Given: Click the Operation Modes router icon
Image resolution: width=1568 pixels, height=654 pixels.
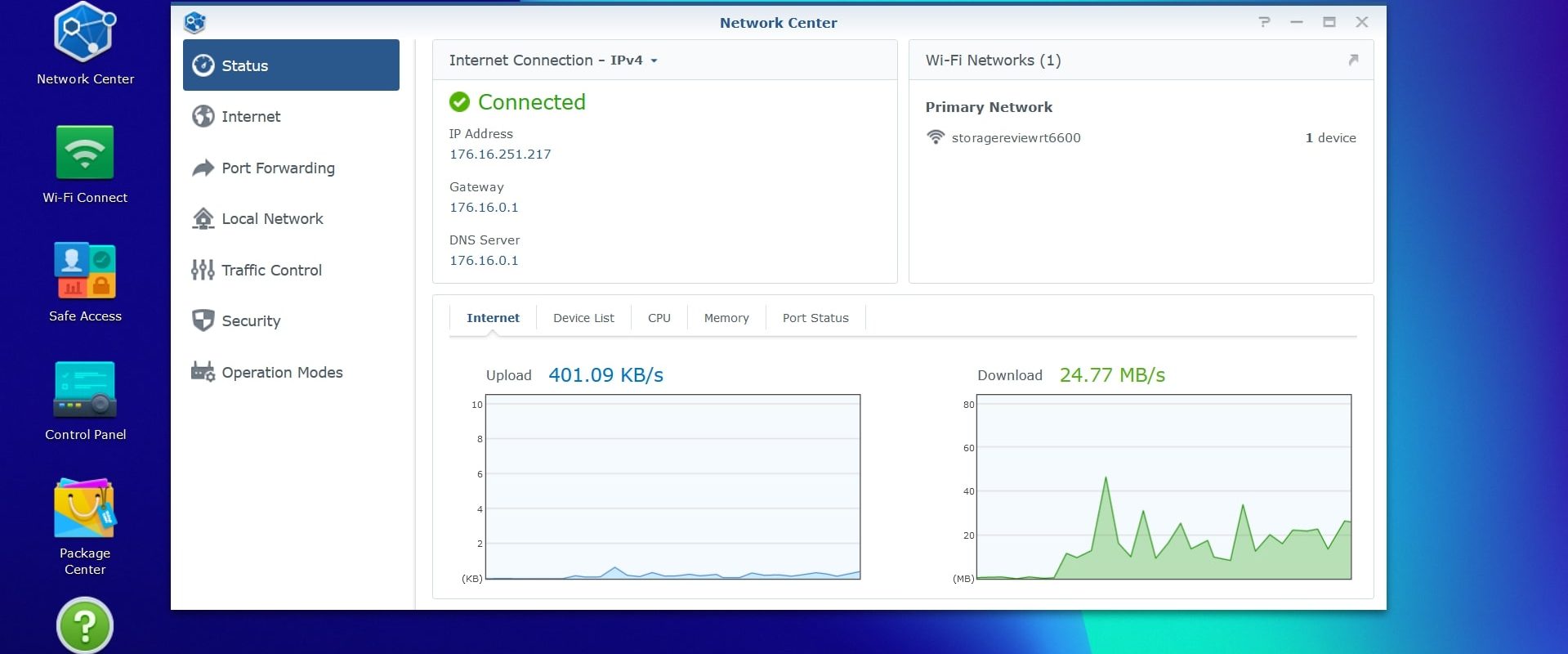Looking at the screenshot, I should point(203,372).
